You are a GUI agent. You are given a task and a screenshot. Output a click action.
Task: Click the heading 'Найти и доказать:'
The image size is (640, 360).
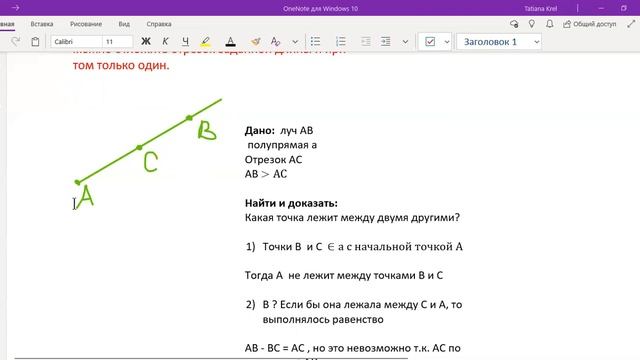coord(291,203)
